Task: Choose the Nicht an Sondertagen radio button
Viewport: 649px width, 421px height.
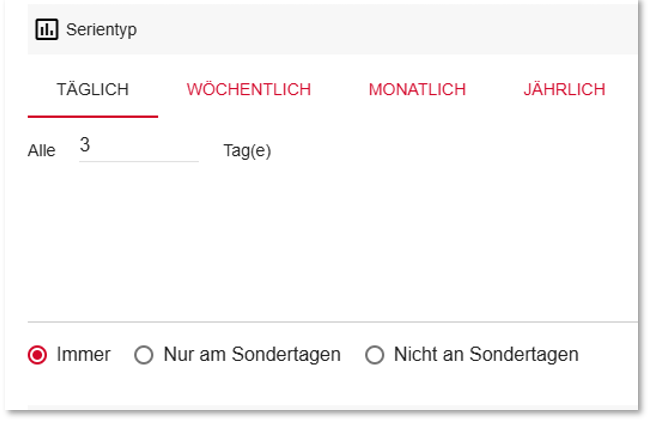Action: 375,355
